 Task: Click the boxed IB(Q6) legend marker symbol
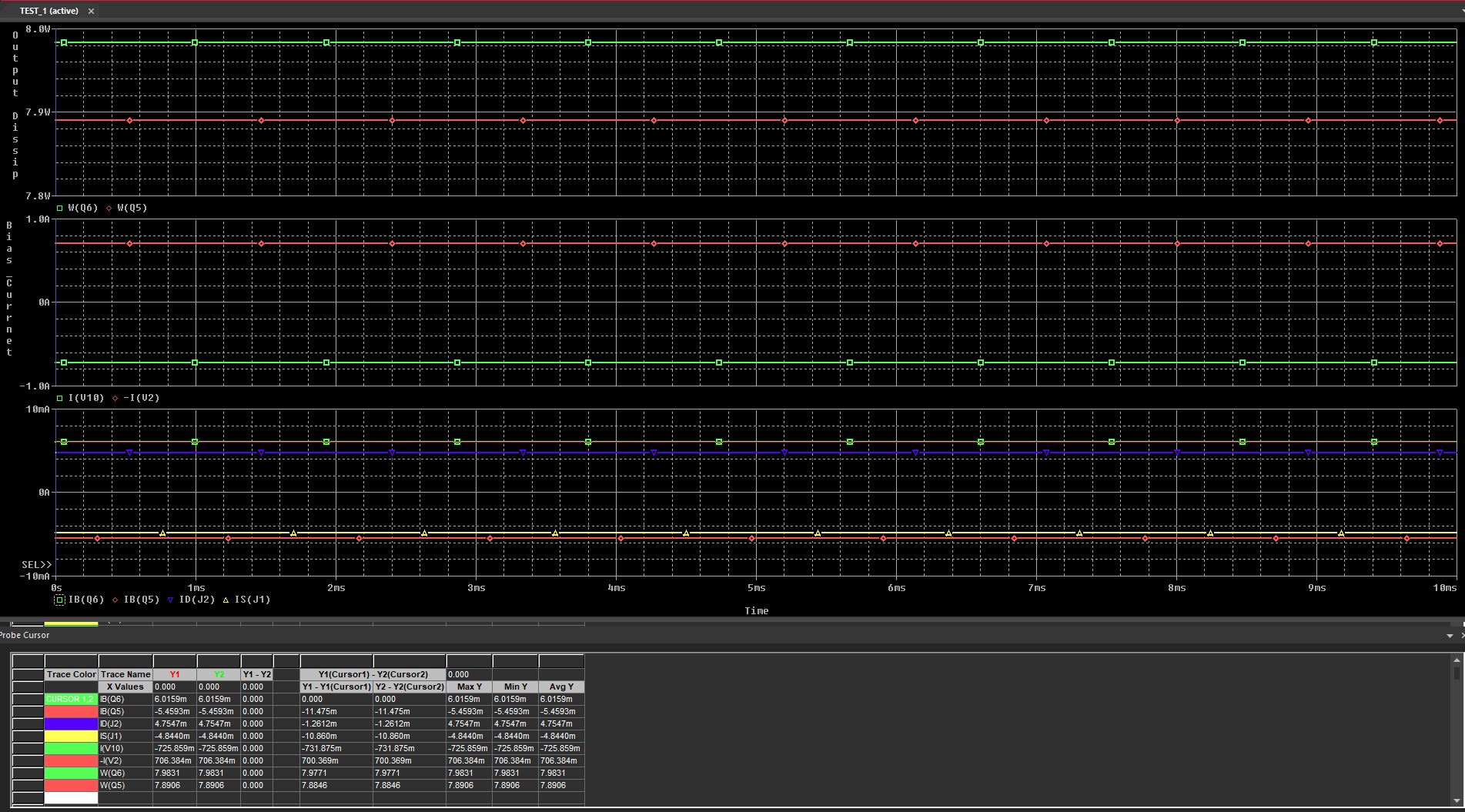(x=60, y=600)
